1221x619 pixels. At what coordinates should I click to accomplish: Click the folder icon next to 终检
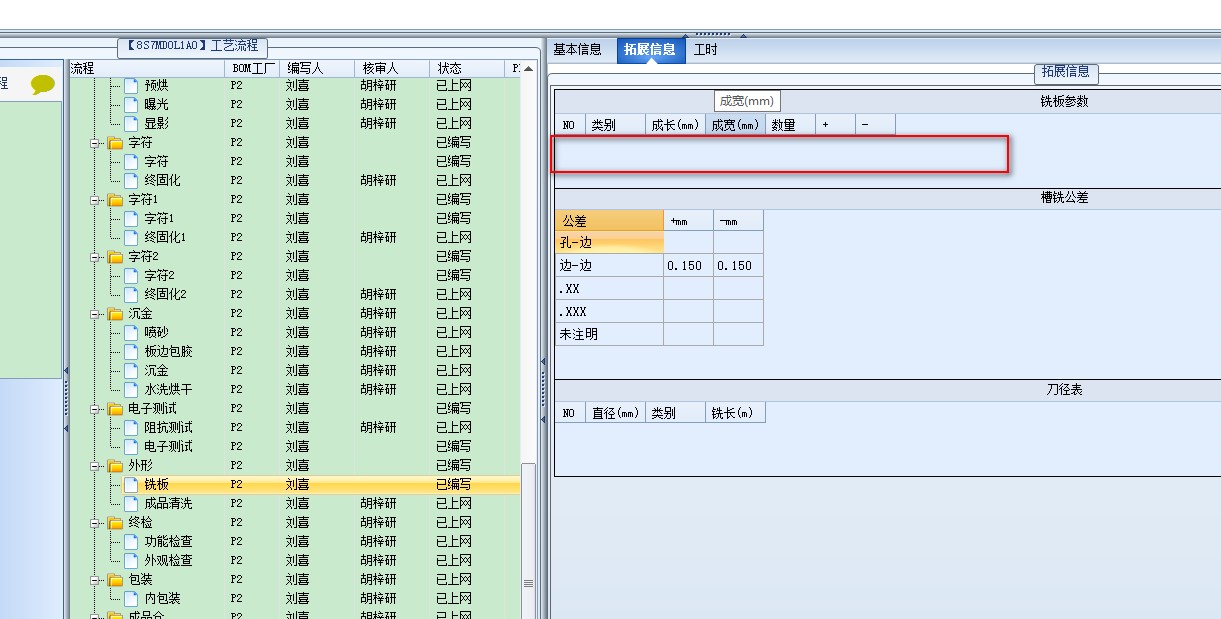point(115,523)
